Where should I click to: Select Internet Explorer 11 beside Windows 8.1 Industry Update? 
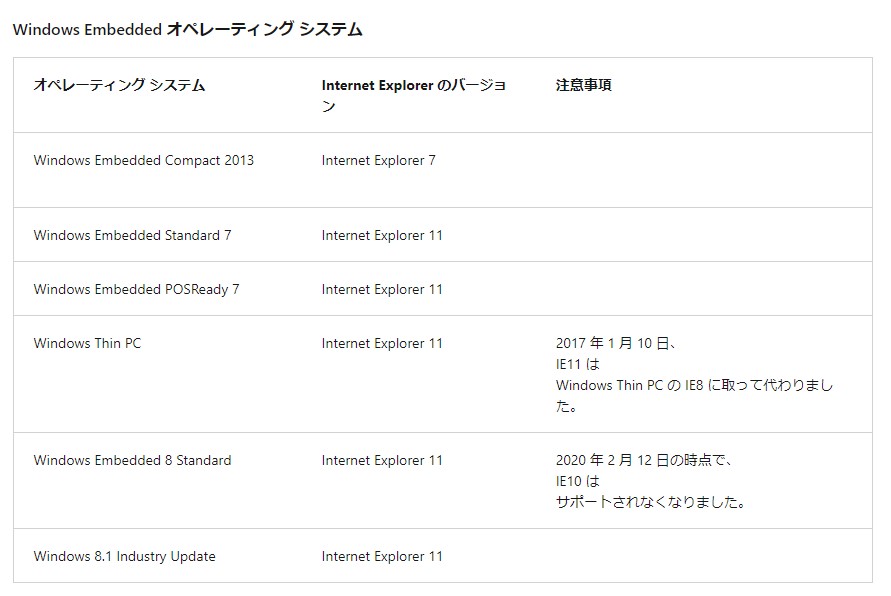[x=383, y=556]
